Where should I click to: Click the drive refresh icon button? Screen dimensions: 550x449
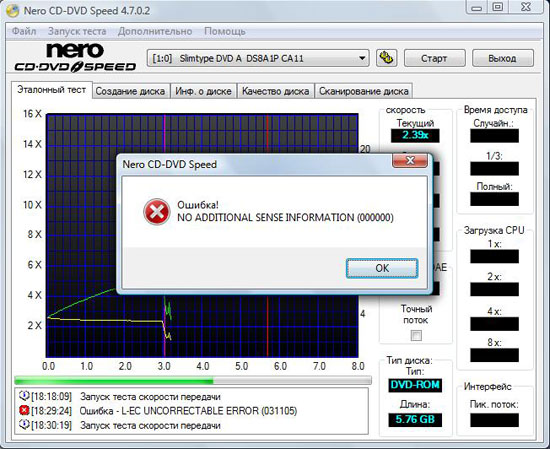tap(387, 58)
